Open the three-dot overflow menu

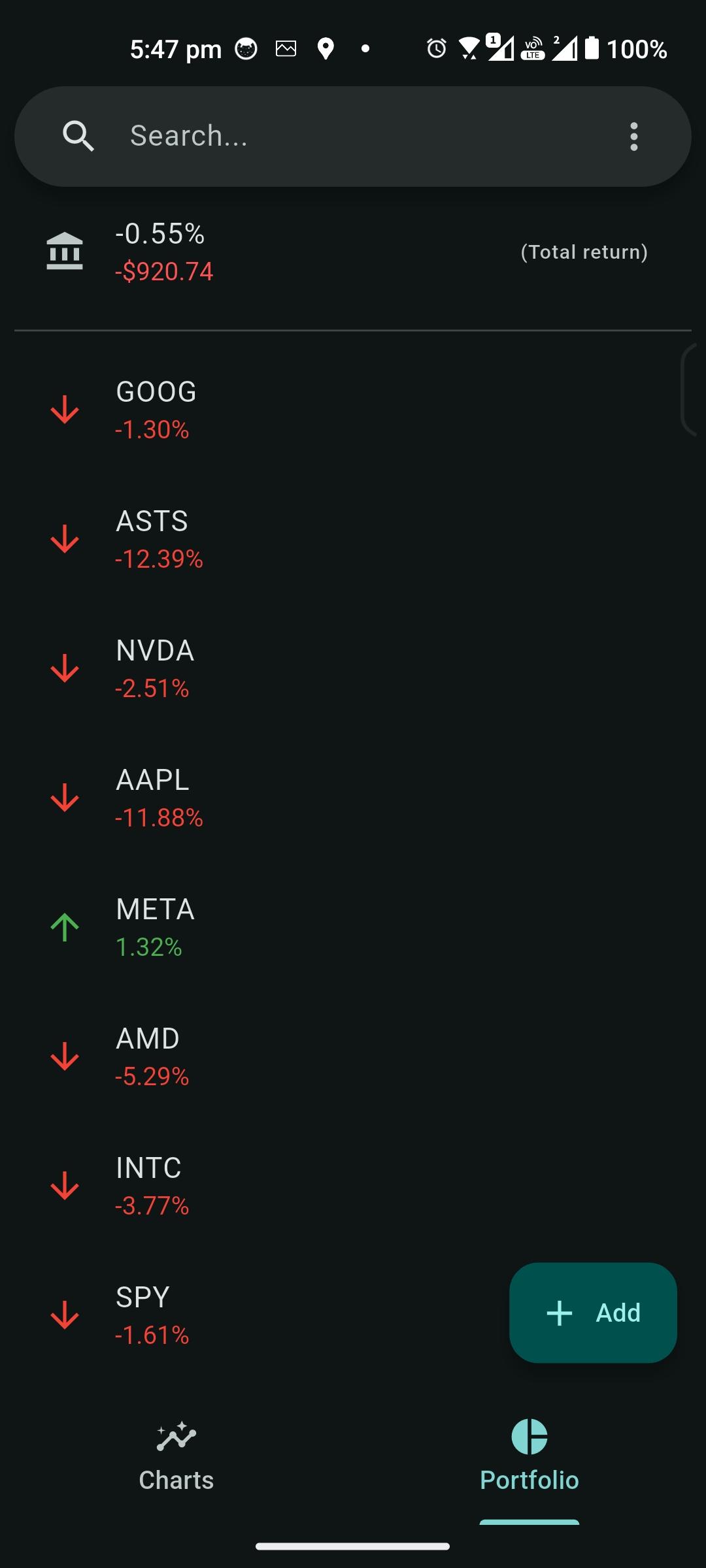(633, 137)
